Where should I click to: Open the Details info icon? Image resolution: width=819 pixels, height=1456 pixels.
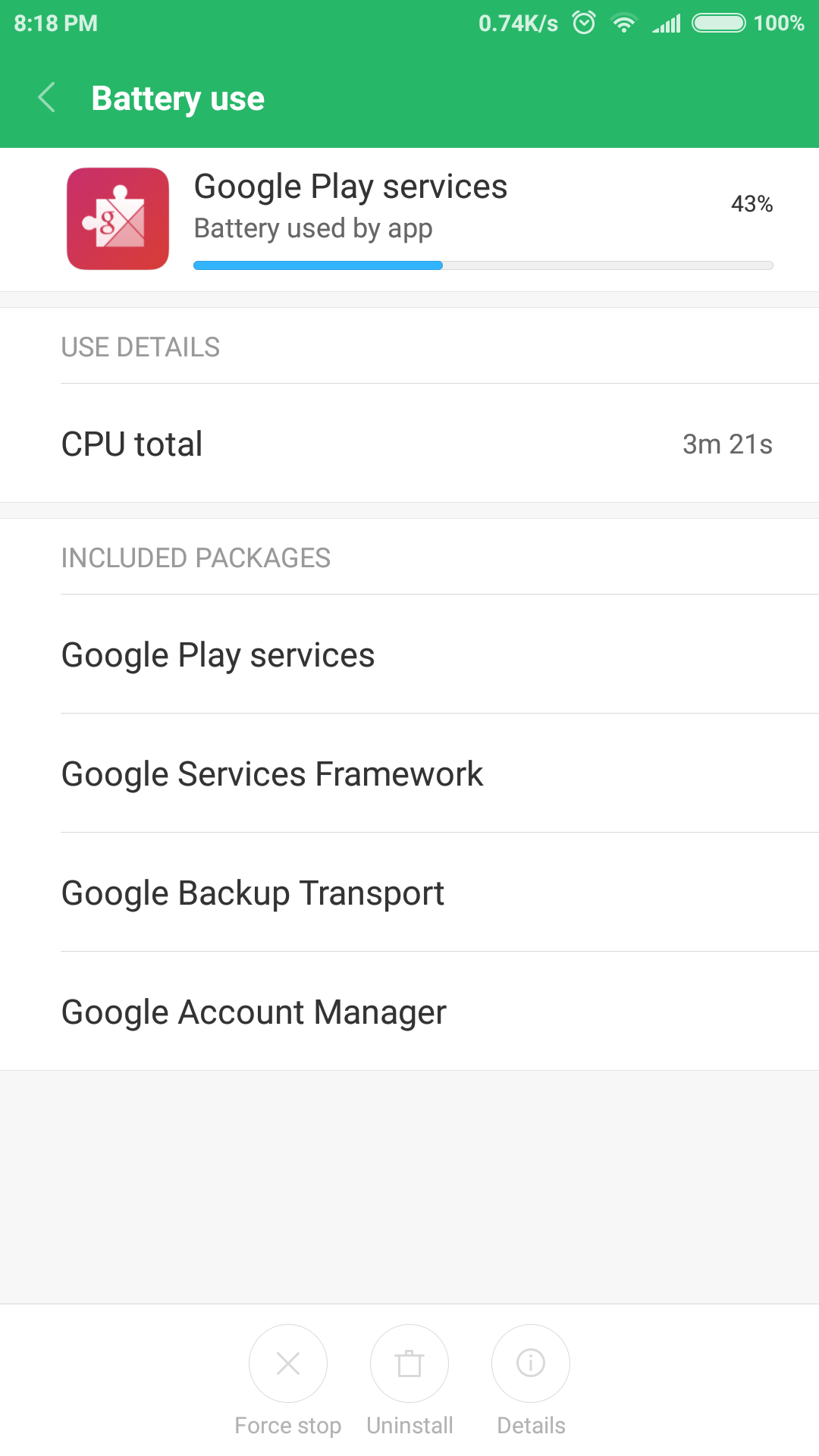point(530,1363)
